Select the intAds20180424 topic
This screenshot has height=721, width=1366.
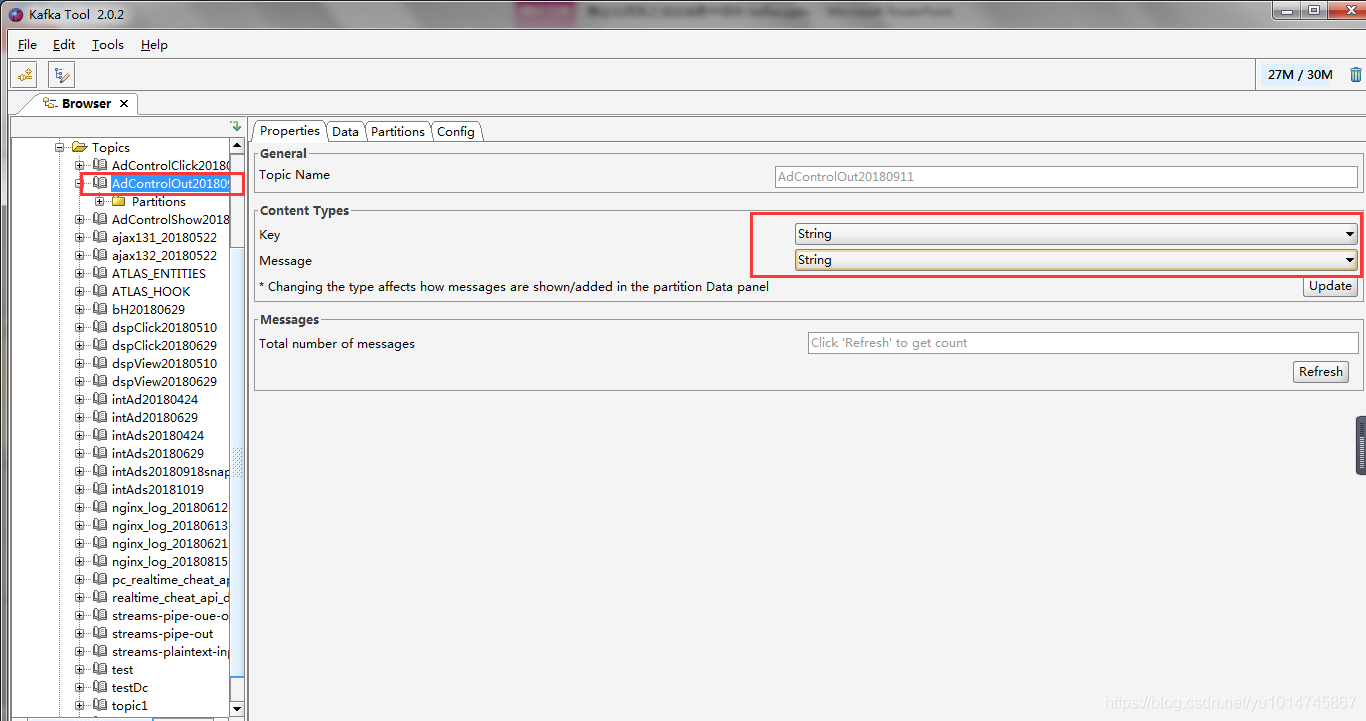click(x=158, y=435)
